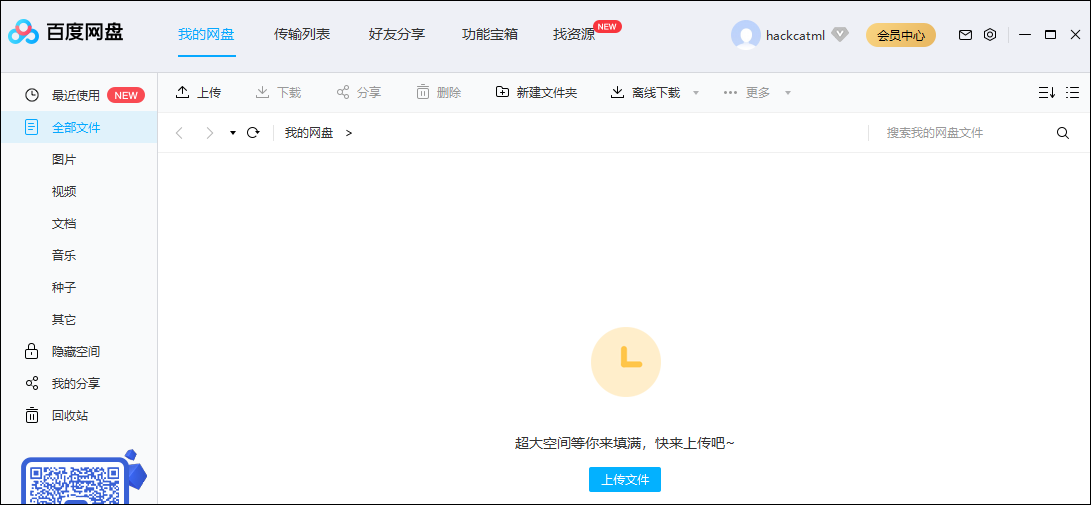The image size is (1091, 505).
Task: Click the blue 上传文件 button
Action: [625, 479]
